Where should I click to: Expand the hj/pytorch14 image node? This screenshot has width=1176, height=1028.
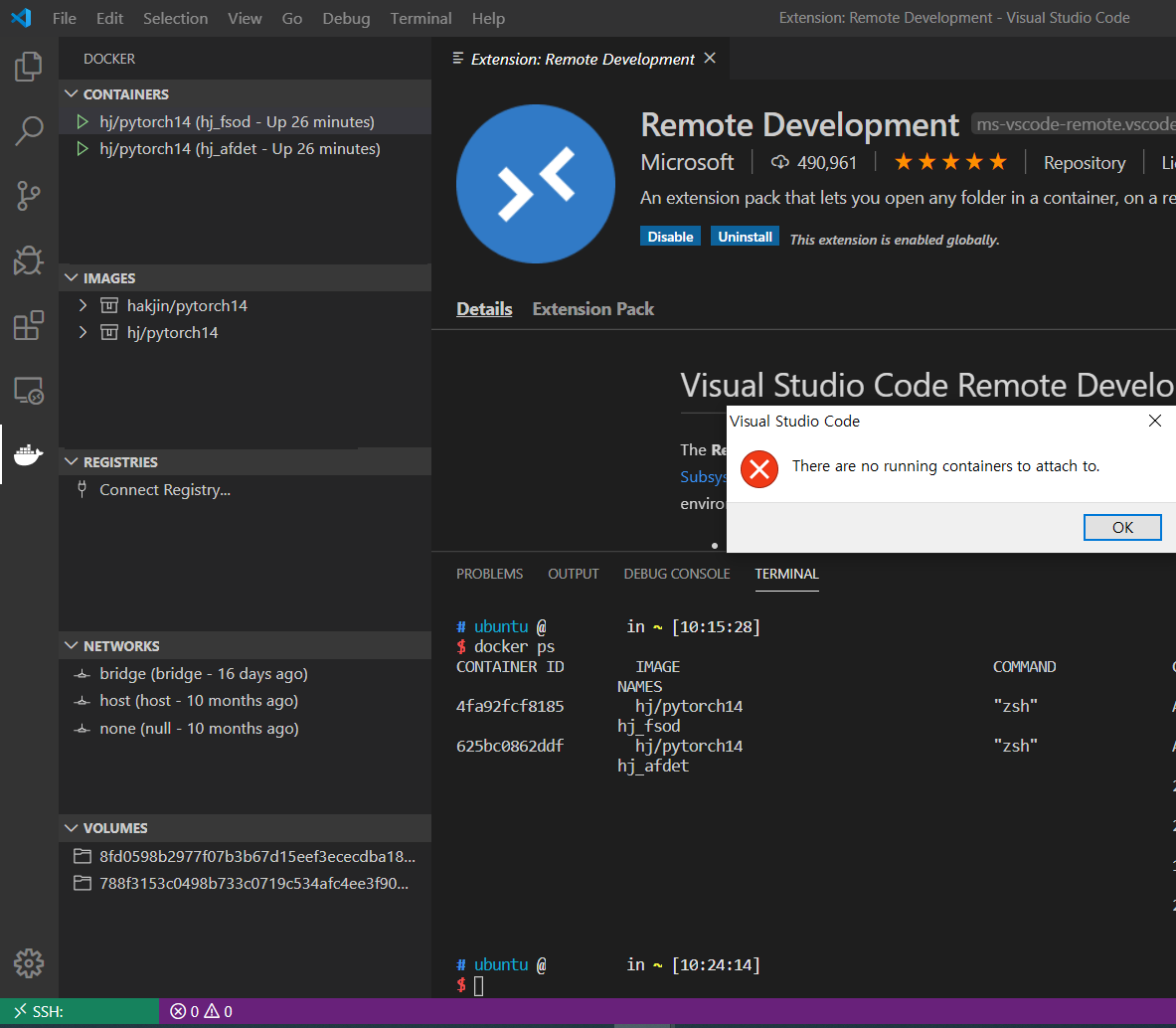pos(83,332)
